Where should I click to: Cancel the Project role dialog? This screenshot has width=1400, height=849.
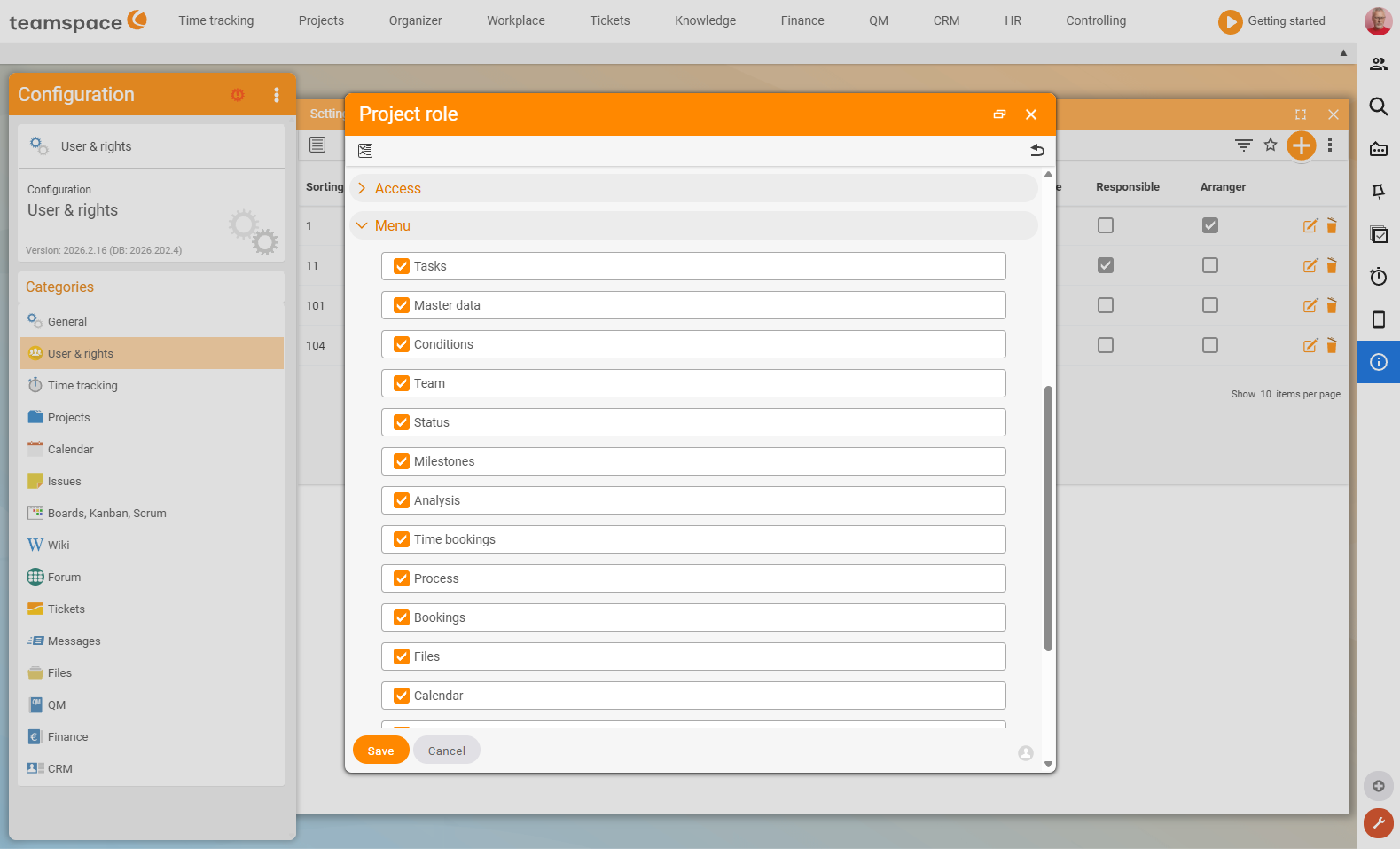(x=447, y=751)
